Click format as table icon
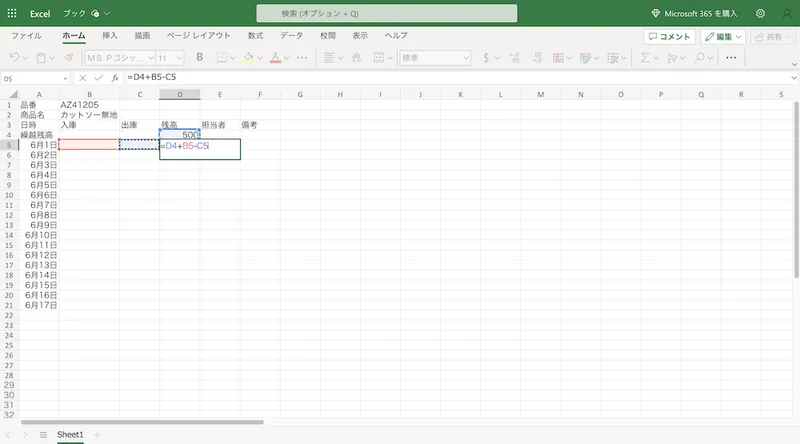The width and height of the screenshot is (800, 444). click(612, 58)
